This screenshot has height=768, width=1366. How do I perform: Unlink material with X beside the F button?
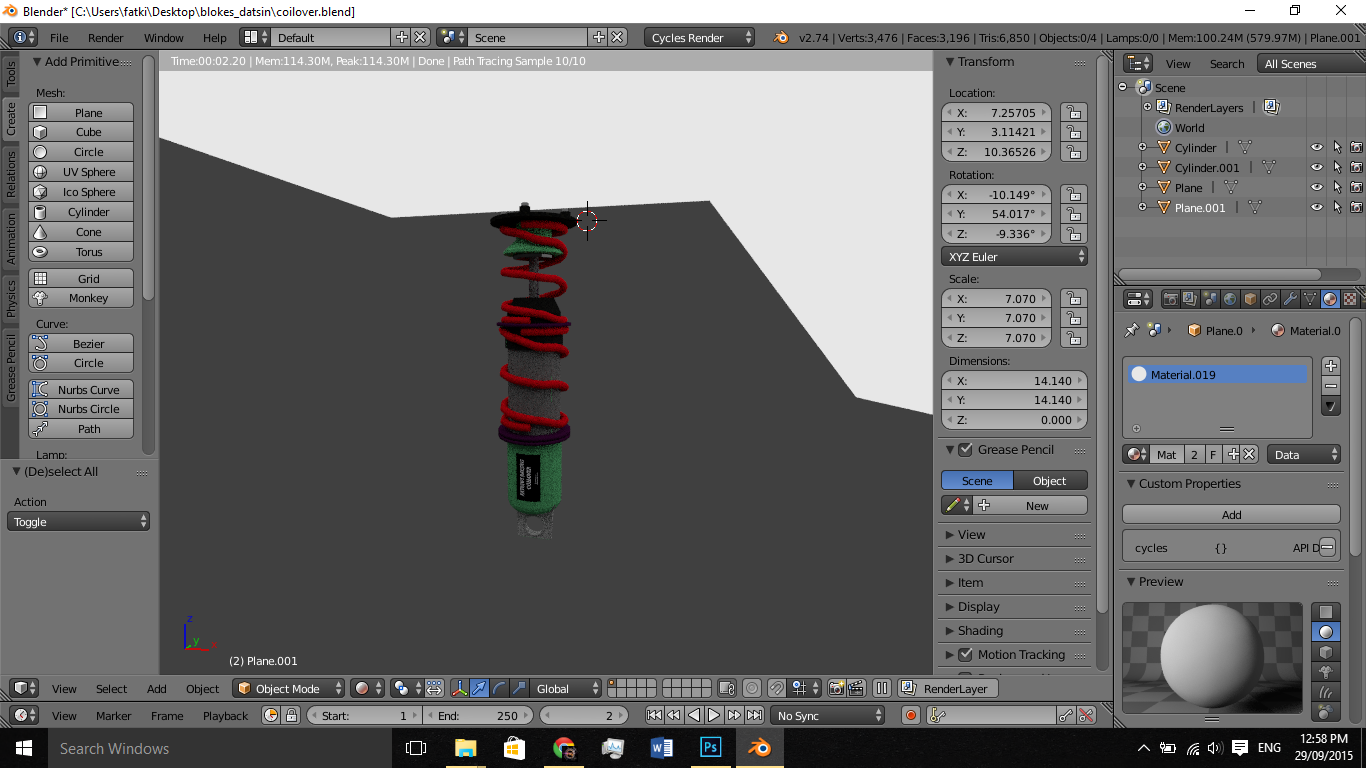coord(1249,454)
